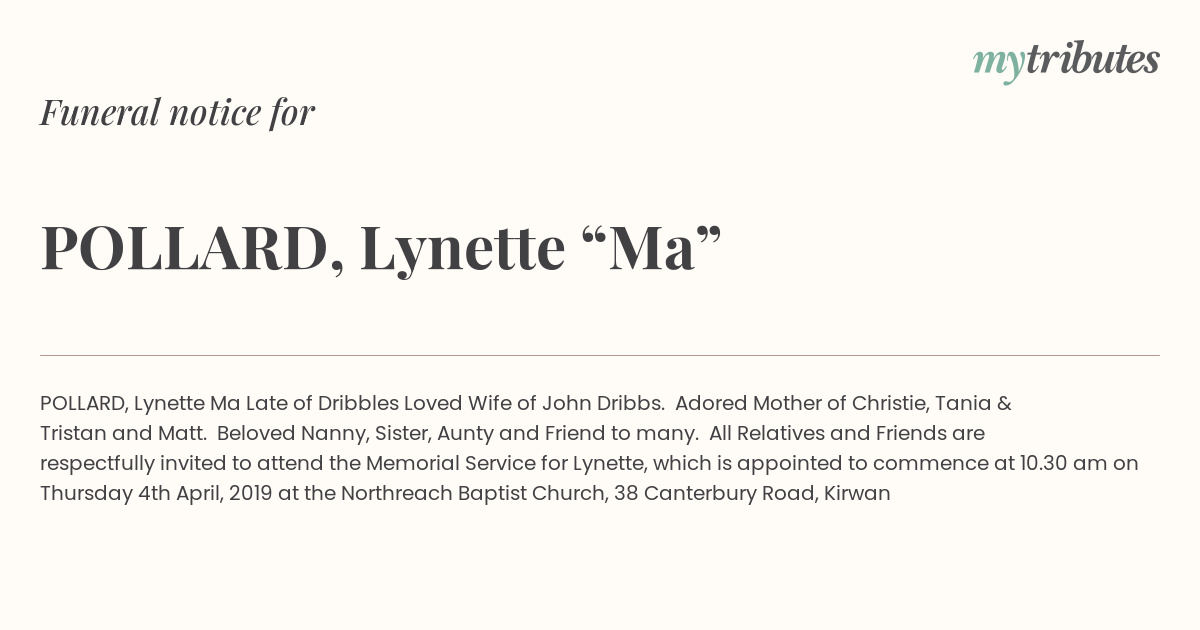Click the names "Christie, Tania &"
Screen dimensions: 1200x630
click(932, 403)
